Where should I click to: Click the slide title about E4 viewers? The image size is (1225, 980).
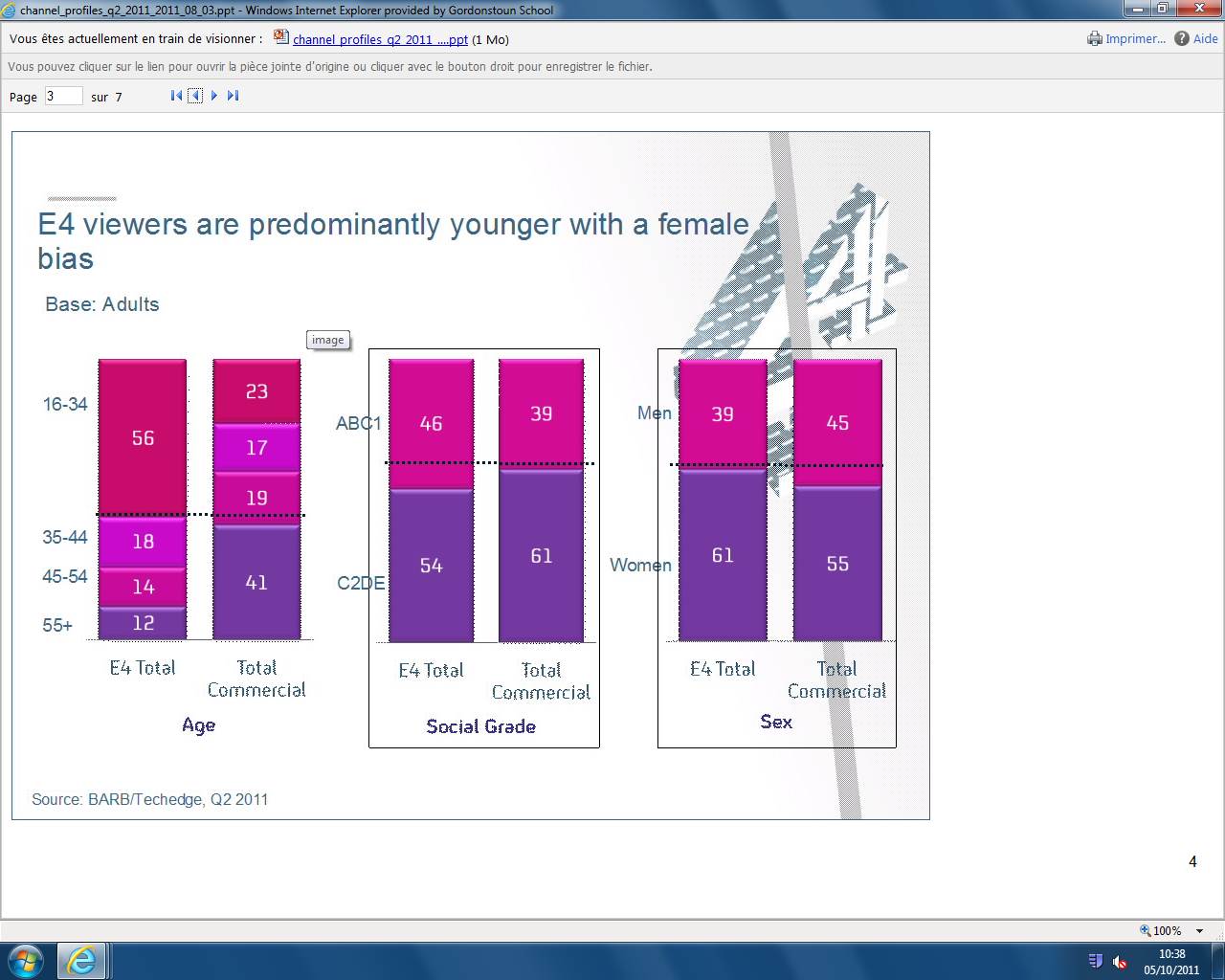click(x=393, y=240)
